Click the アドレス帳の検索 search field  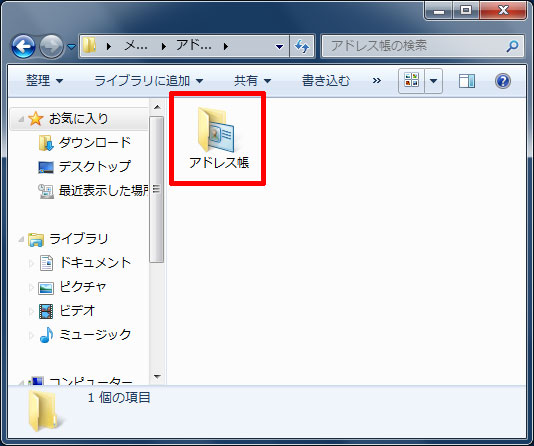point(415,46)
